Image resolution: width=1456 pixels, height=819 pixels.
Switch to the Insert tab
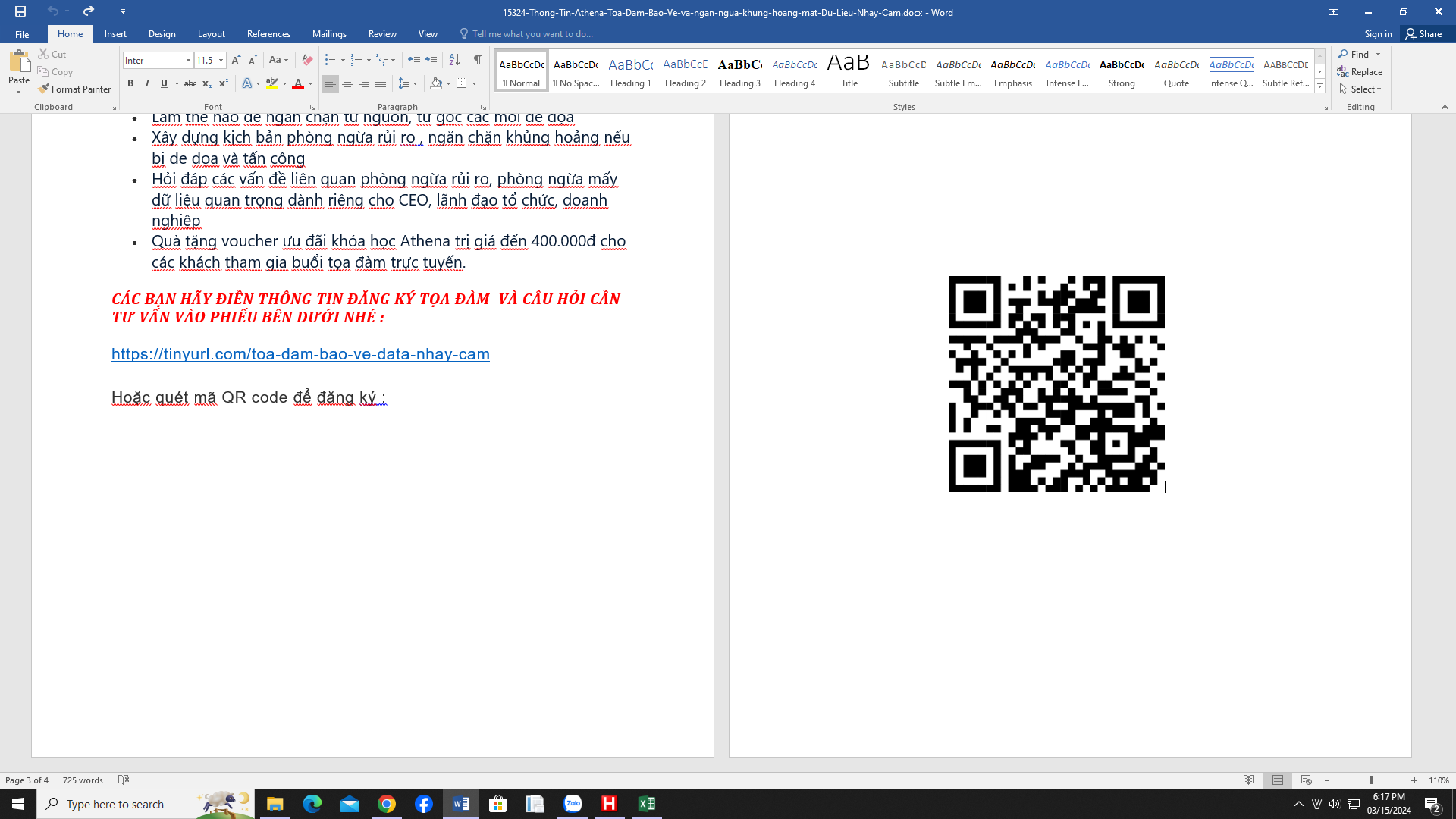point(115,34)
